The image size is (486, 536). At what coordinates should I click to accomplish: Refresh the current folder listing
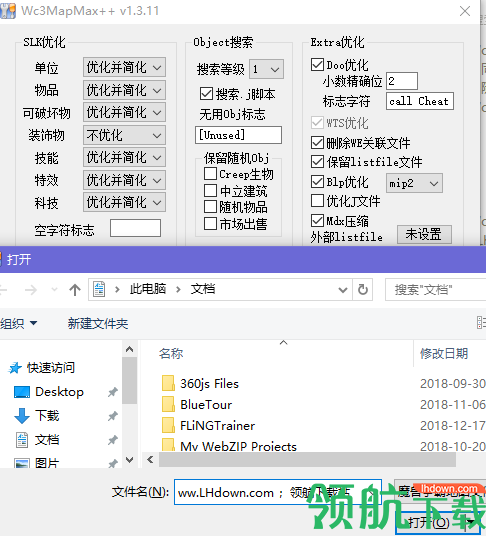(x=363, y=290)
